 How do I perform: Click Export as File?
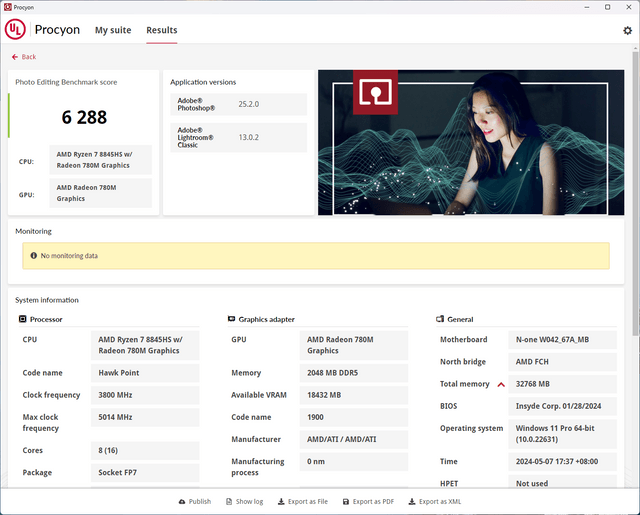pyautogui.click(x=303, y=502)
